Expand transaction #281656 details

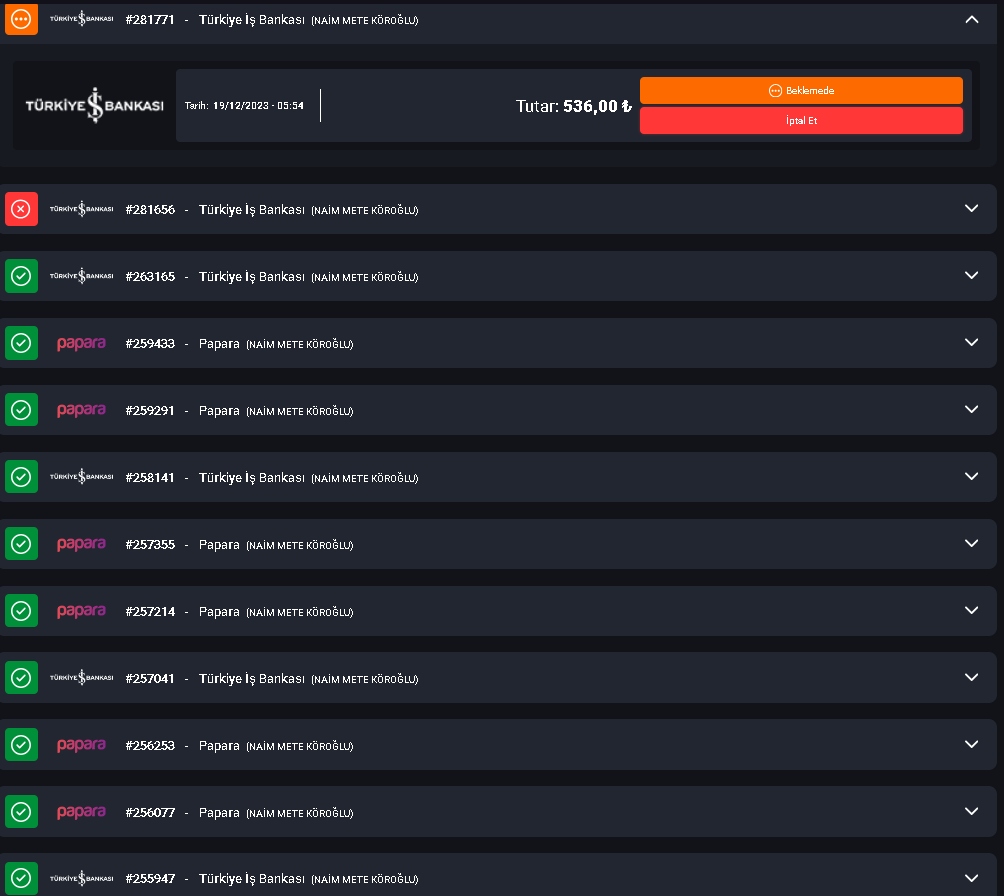pyautogui.click(x=971, y=208)
